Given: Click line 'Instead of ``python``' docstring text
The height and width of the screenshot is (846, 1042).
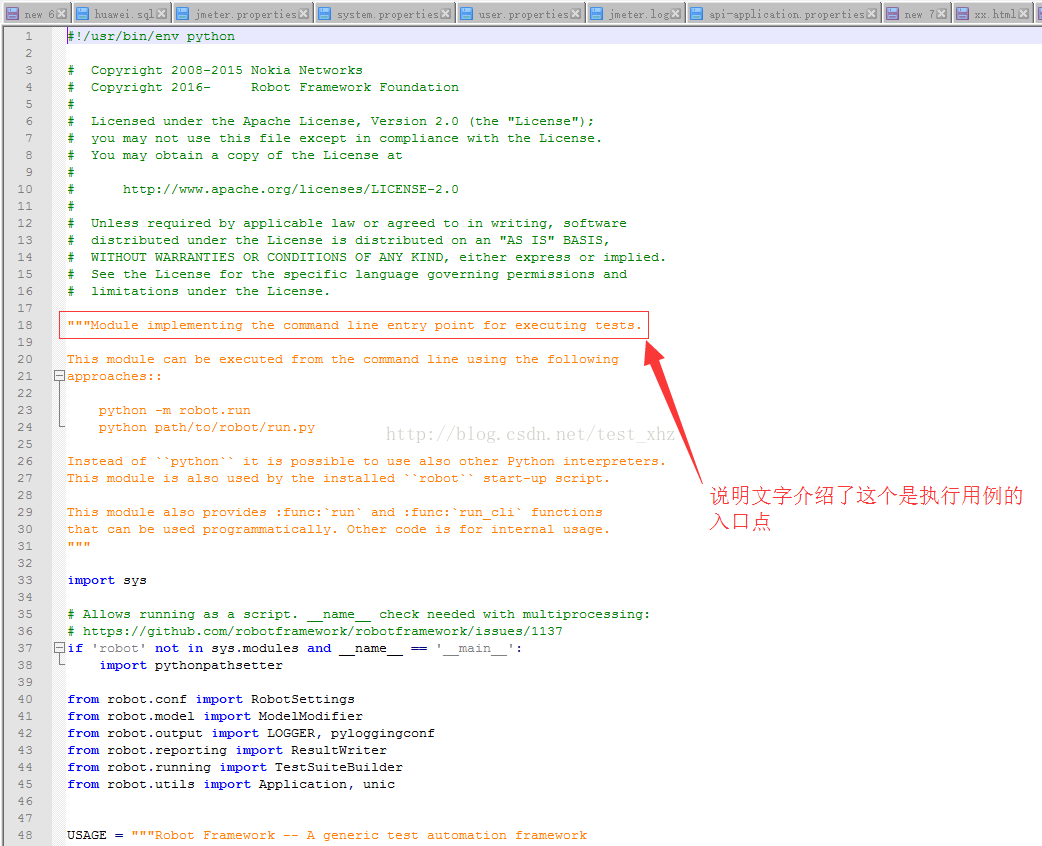Looking at the screenshot, I should [366, 461].
